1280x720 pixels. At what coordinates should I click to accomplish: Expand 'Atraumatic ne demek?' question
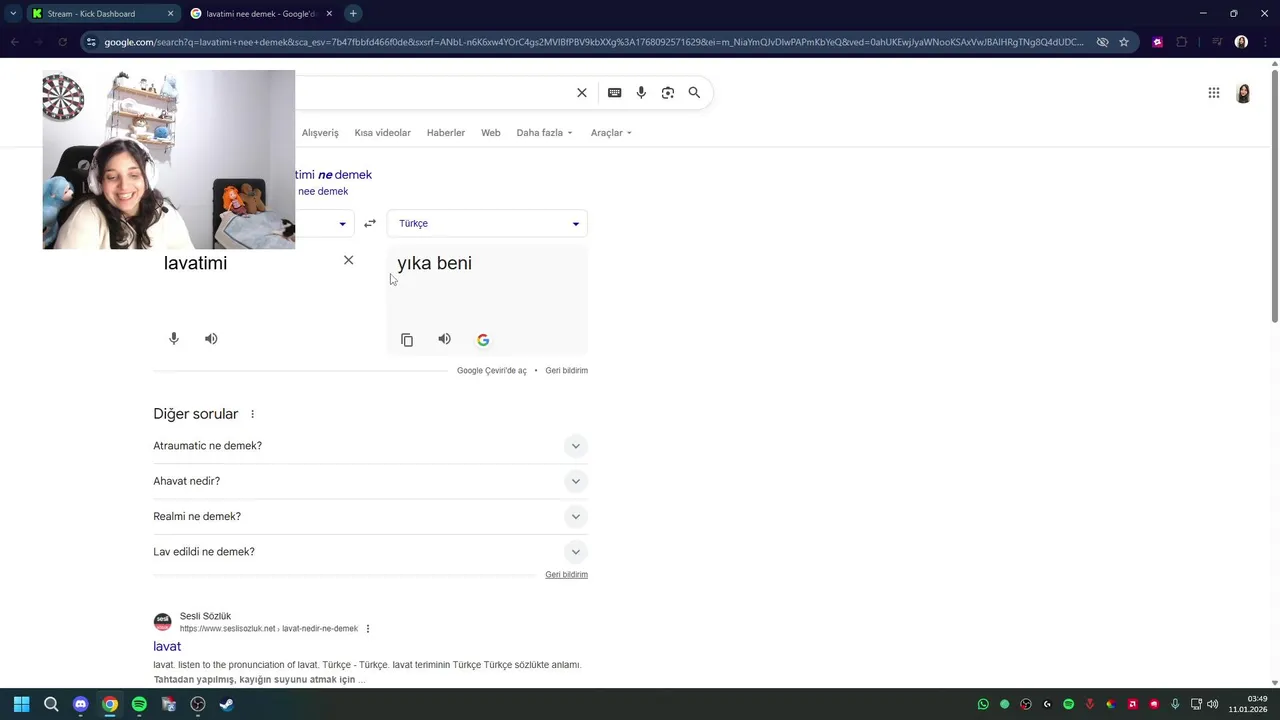click(370, 446)
